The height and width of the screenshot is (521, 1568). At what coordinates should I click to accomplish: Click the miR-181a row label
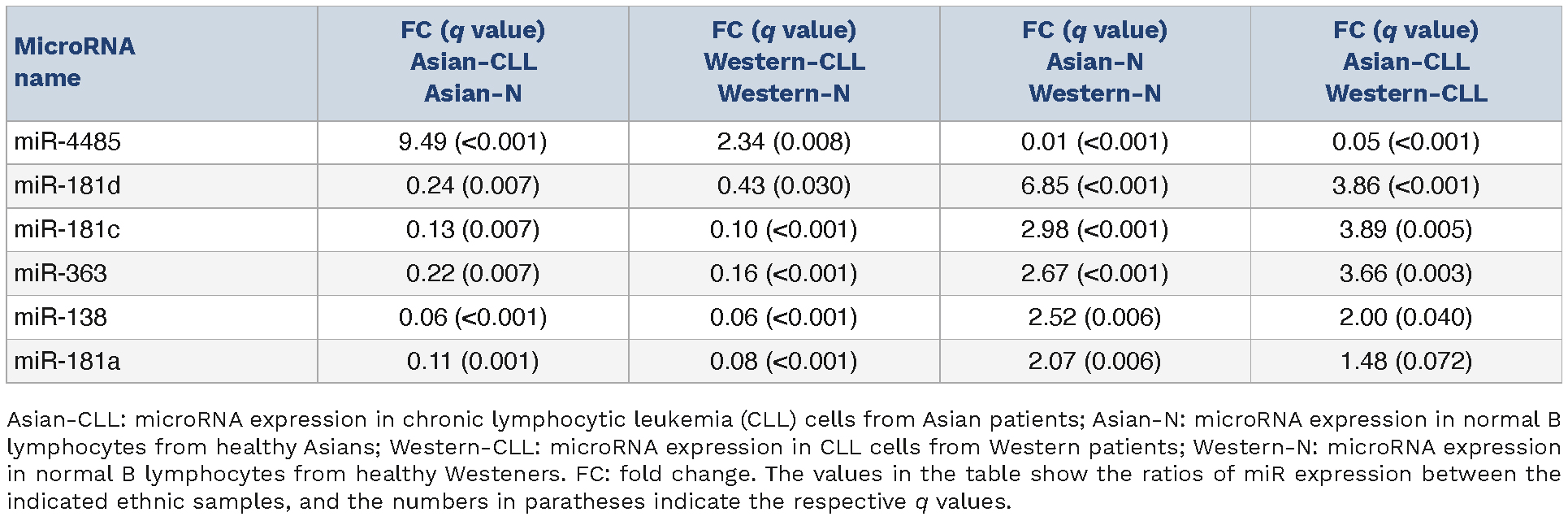click(x=67, y=362)
